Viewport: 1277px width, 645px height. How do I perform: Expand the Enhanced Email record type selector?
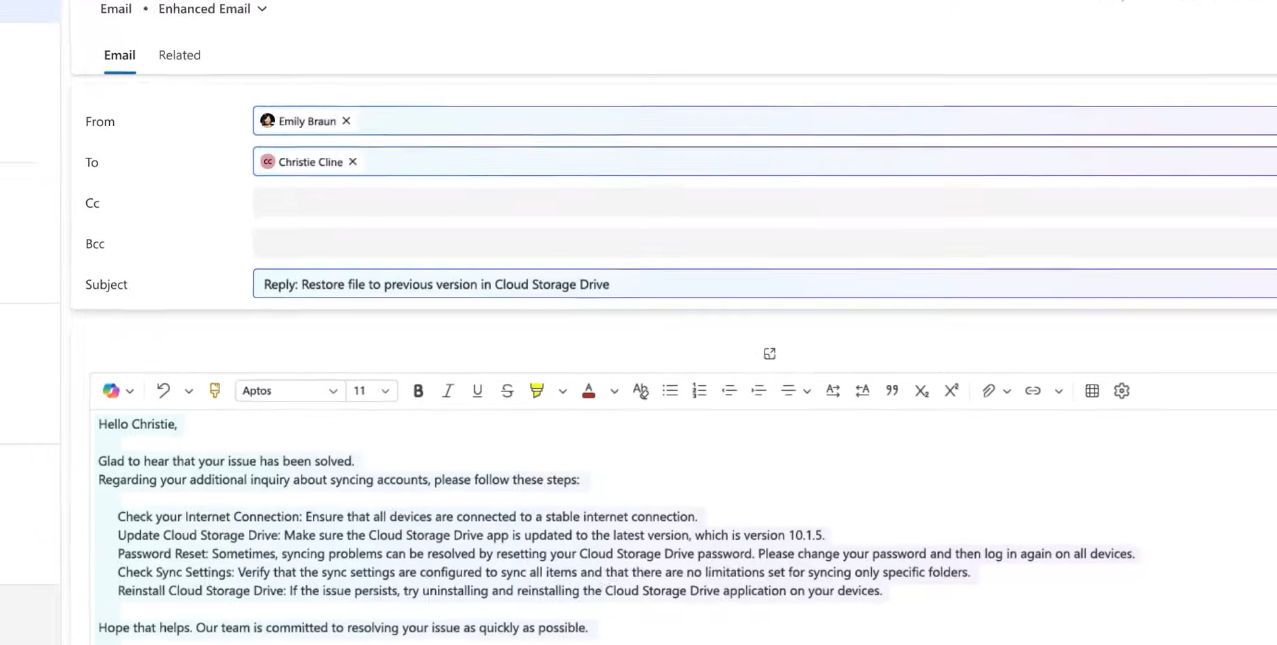point(261,9)
